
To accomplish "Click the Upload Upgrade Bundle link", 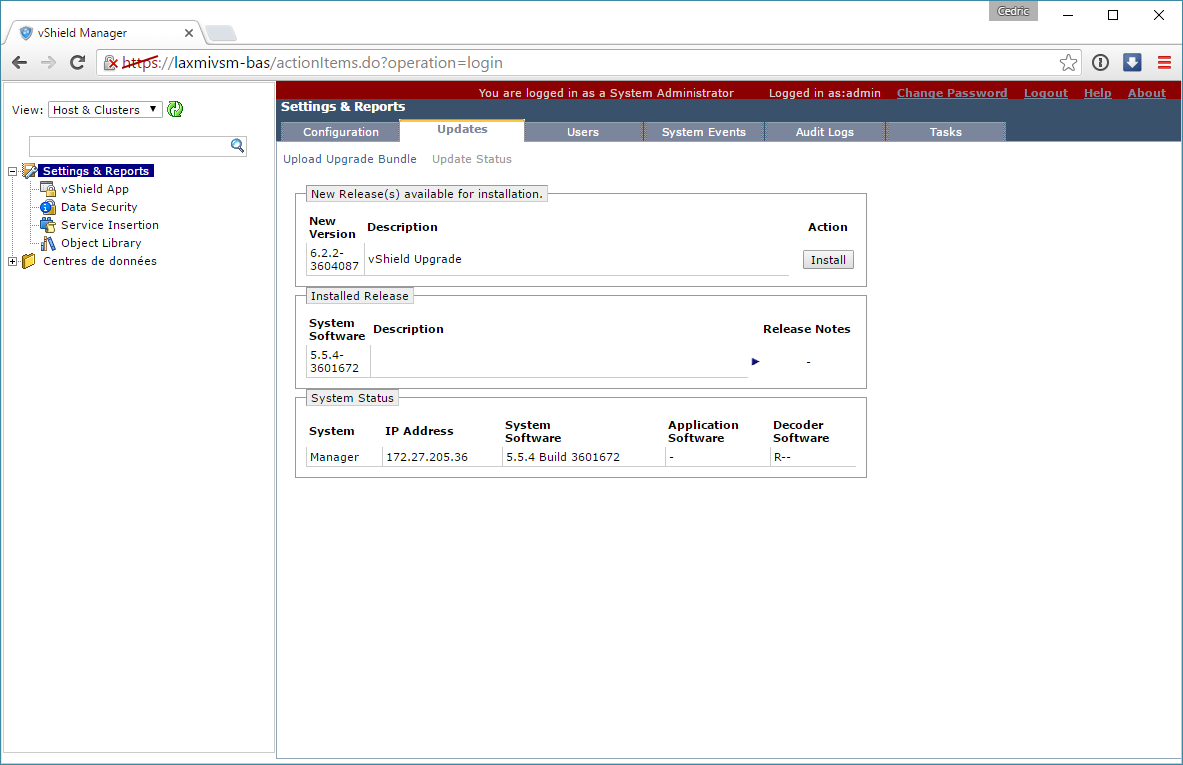I will (x=349, y=159).
